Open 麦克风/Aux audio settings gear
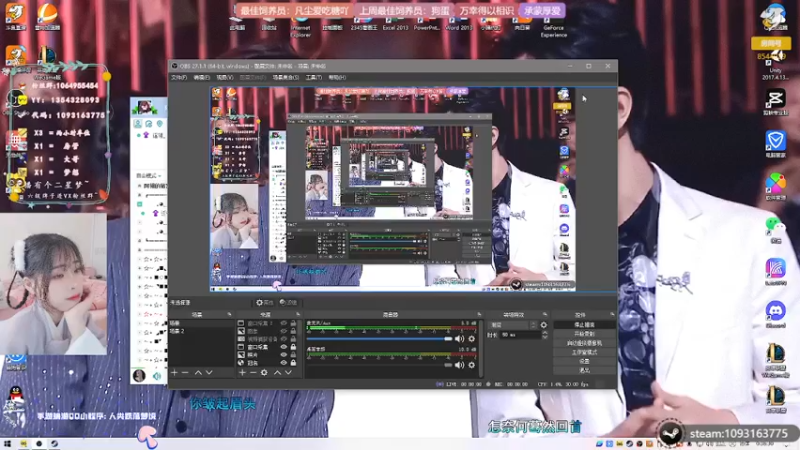 pos(471,339)
